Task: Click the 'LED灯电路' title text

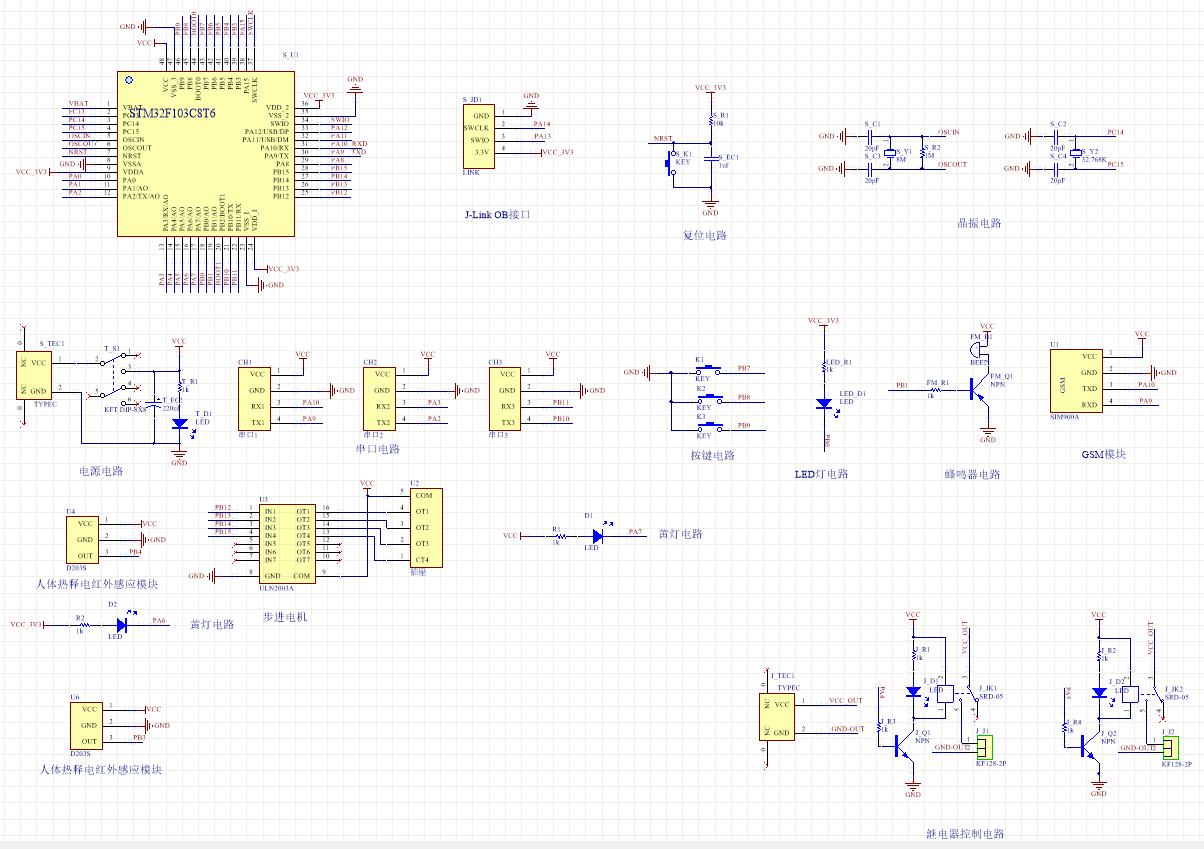Action: (822, 474)
